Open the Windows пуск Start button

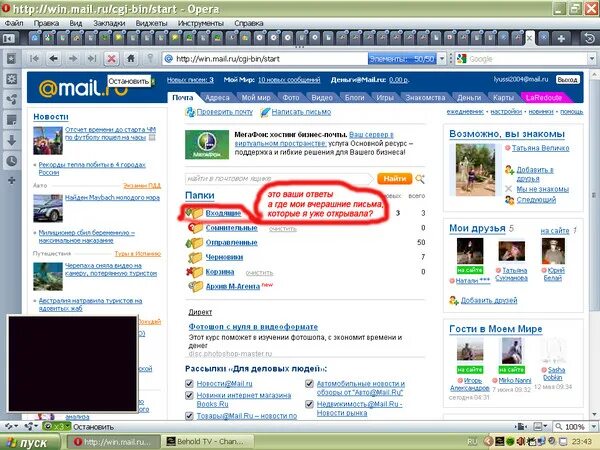click(30, 442)
